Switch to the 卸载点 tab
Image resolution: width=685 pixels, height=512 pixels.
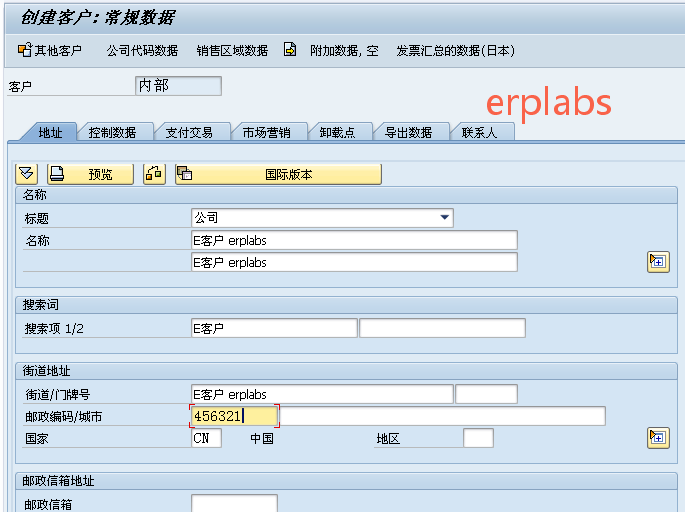click(337, 132)
